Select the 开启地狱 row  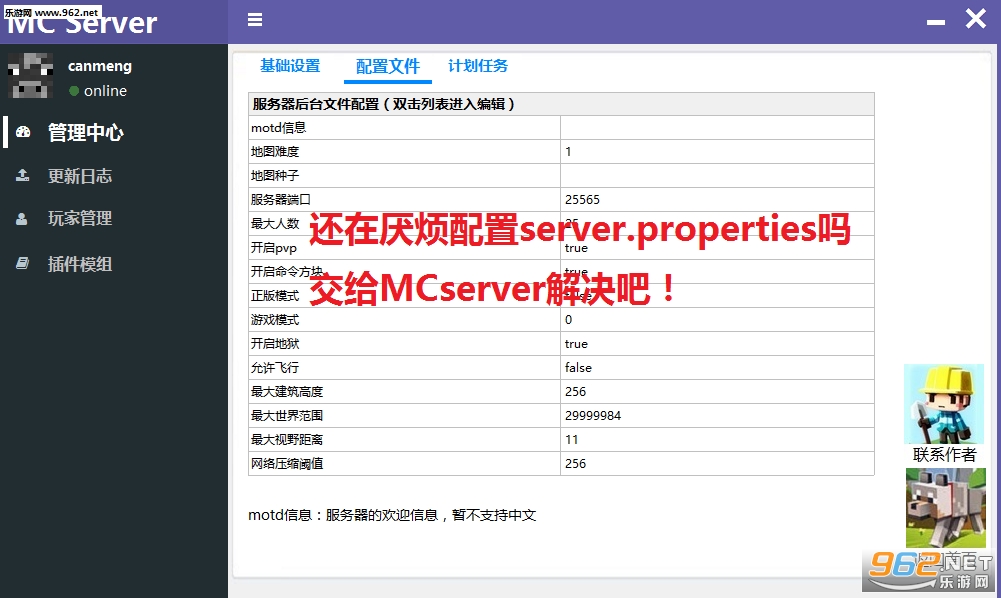tap(561, 343)
